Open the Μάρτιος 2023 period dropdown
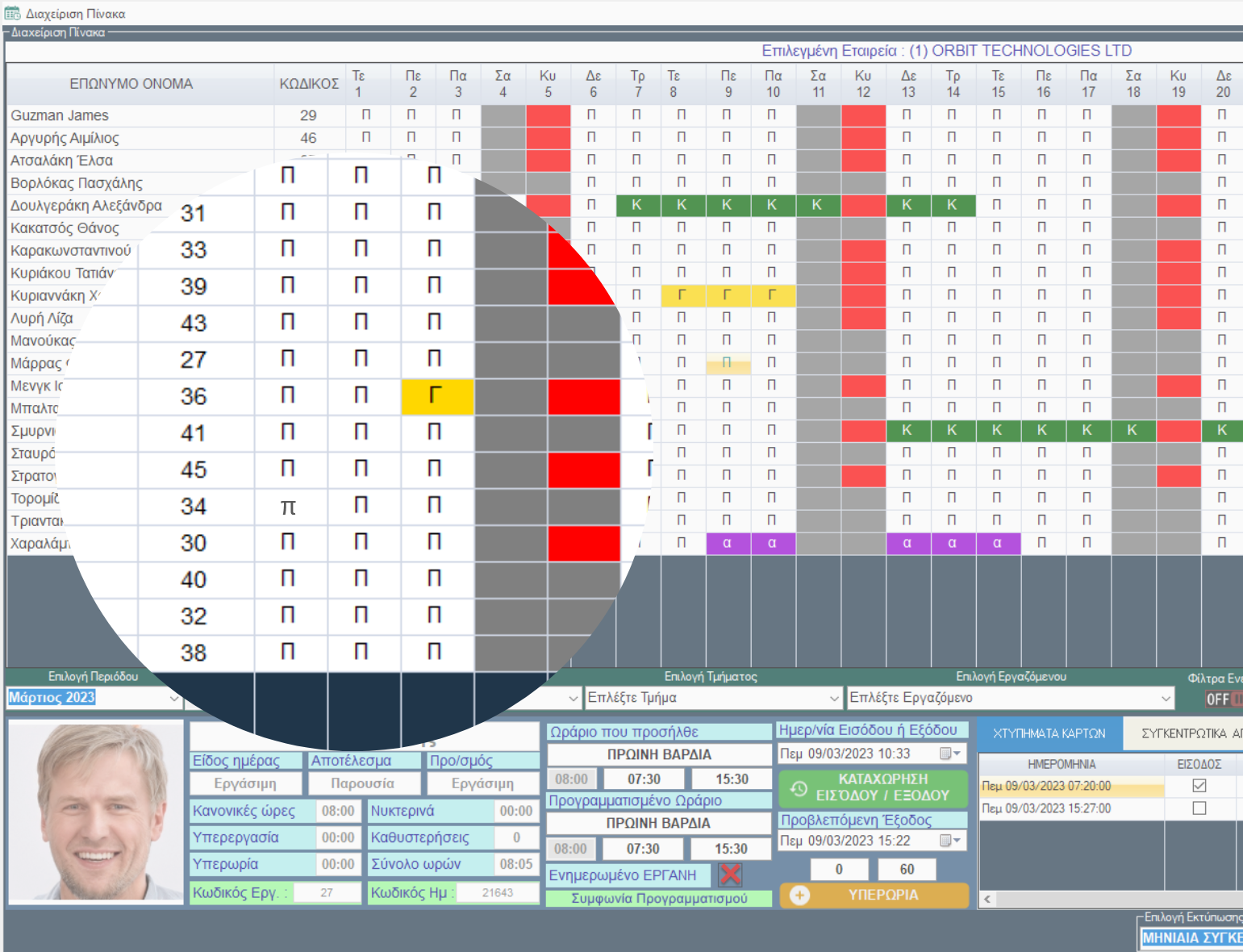Screen dimensions: 1243x952 pyautogui.click(x=173, y=698)
